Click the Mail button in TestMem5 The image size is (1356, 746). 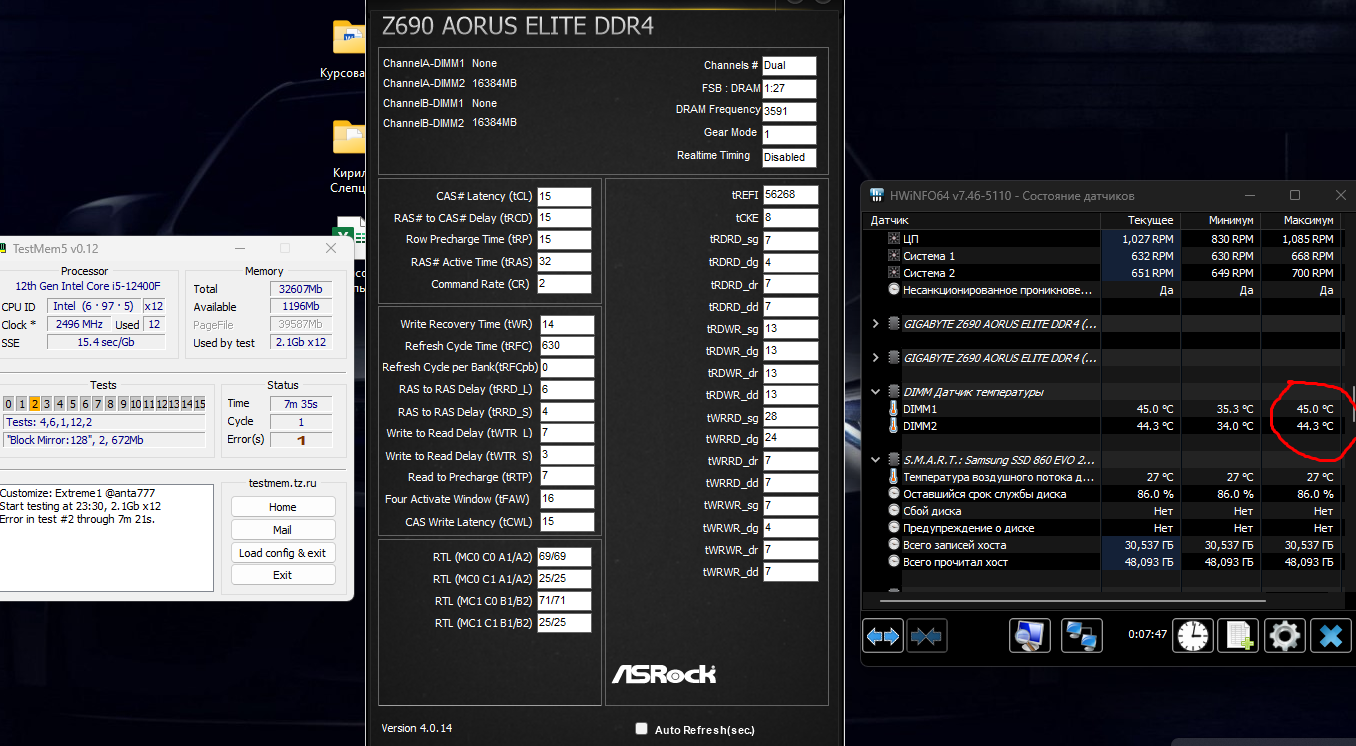283,530
